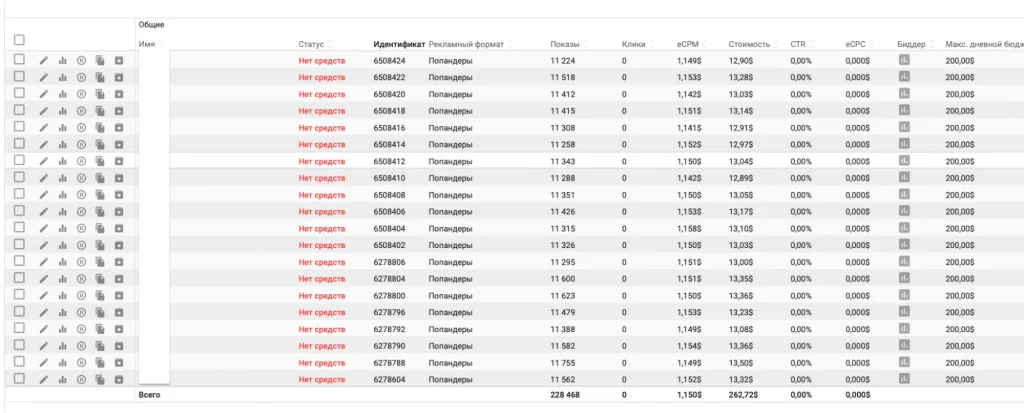The height and width of the screenshot is (413, 1024).
Task: Click the Всего totals row label
Action: point(149,395)
